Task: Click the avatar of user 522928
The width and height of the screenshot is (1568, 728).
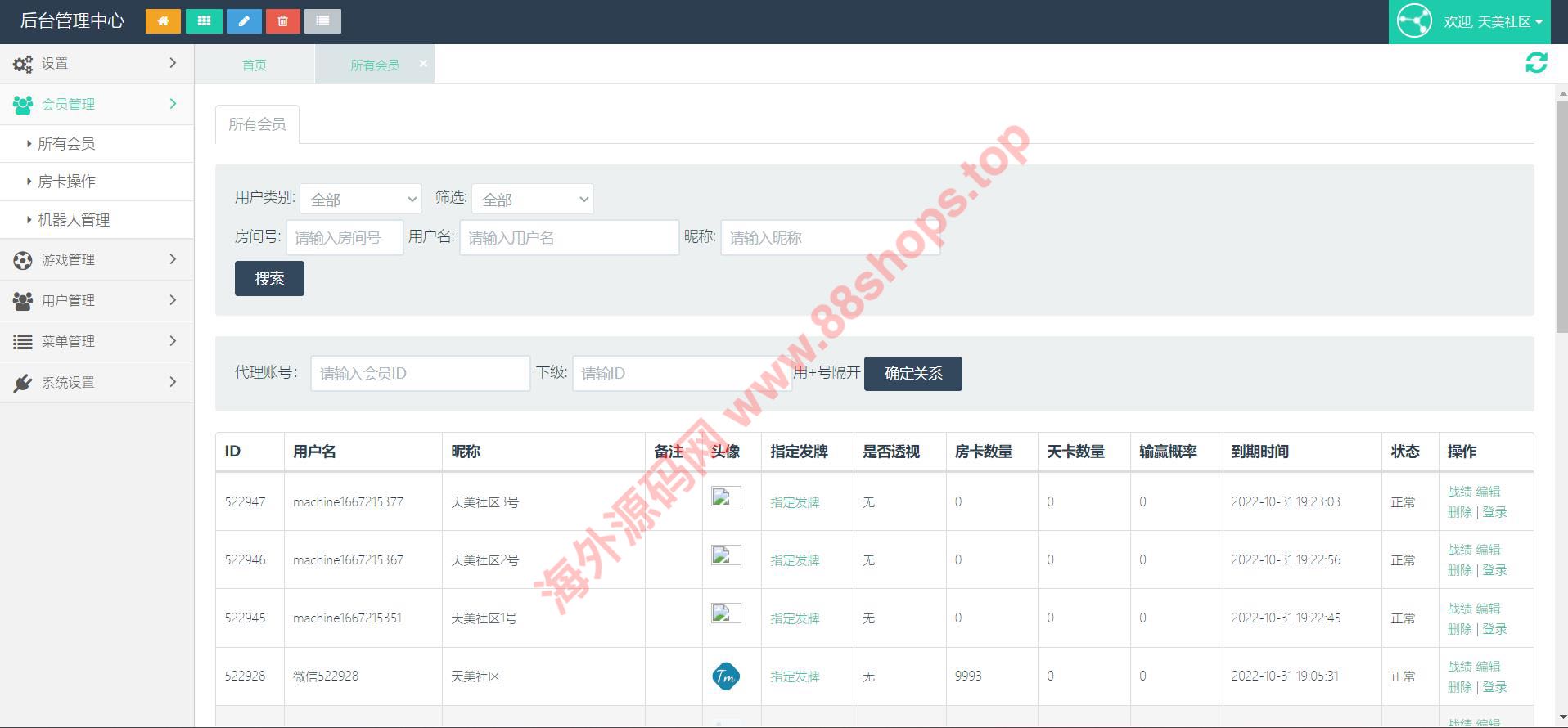Action: click(x=726, y=676)
